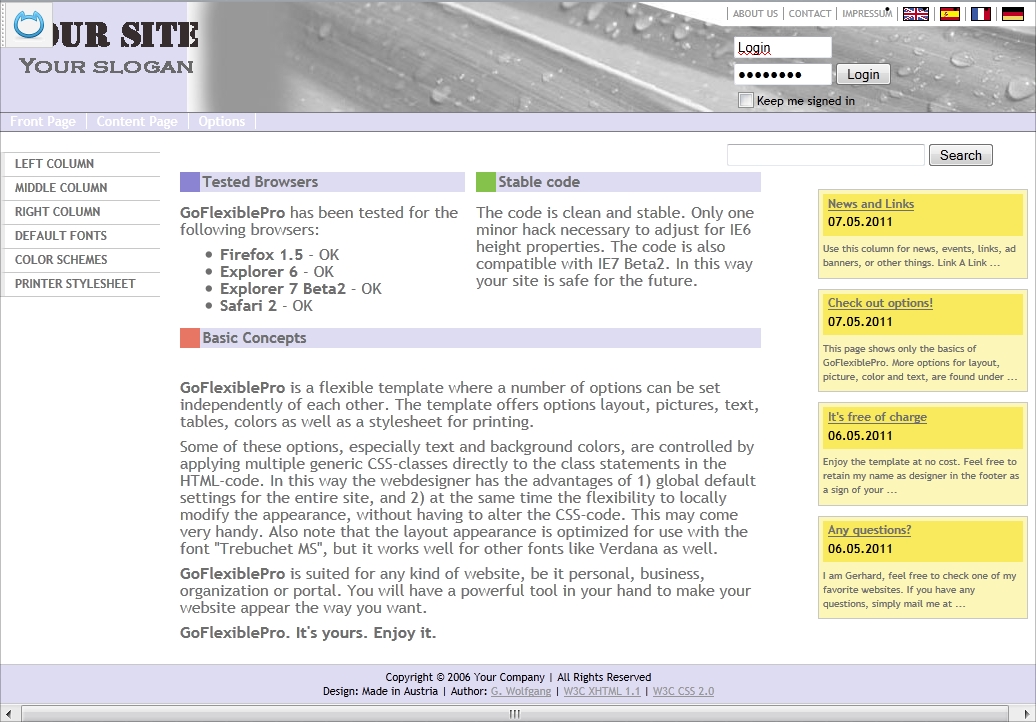Switch language via the UK flag

tap(916, 14)
